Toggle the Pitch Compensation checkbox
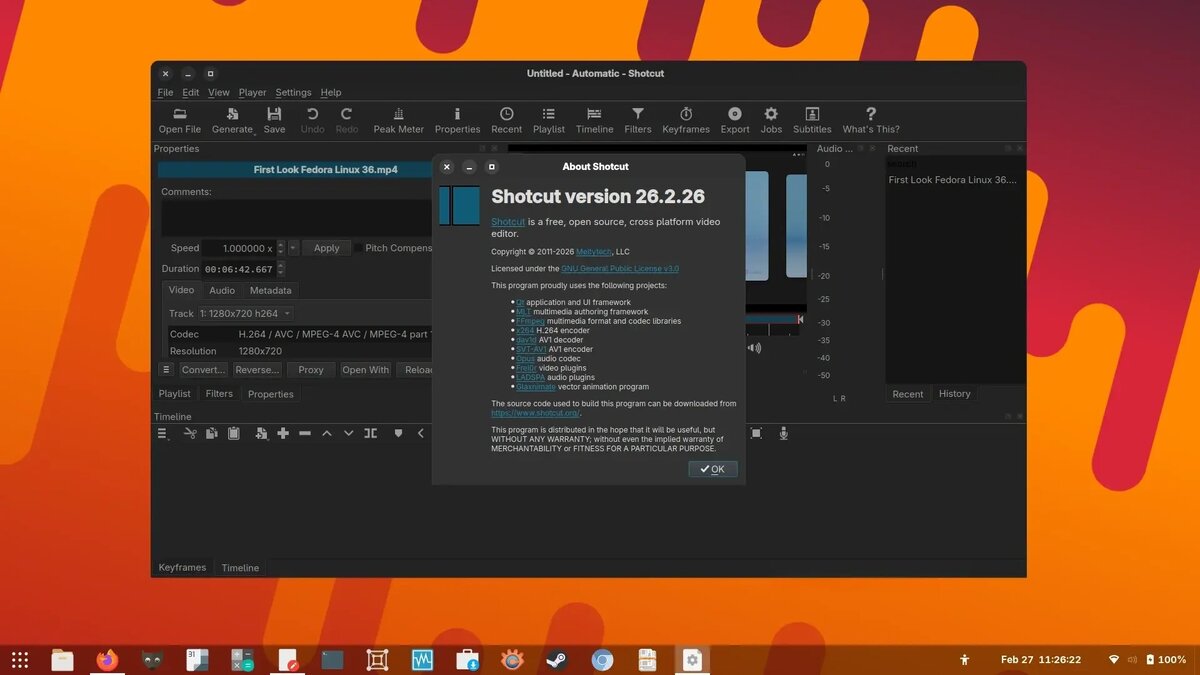Screen dimensions: 1200x675 [x=359, y=248]
